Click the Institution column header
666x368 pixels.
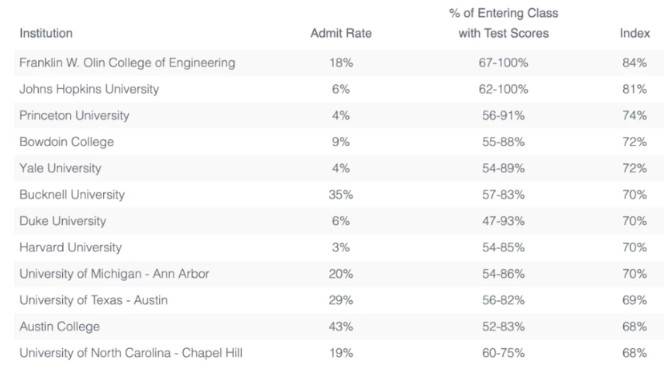pyautogui.click(x=46, y=33)
